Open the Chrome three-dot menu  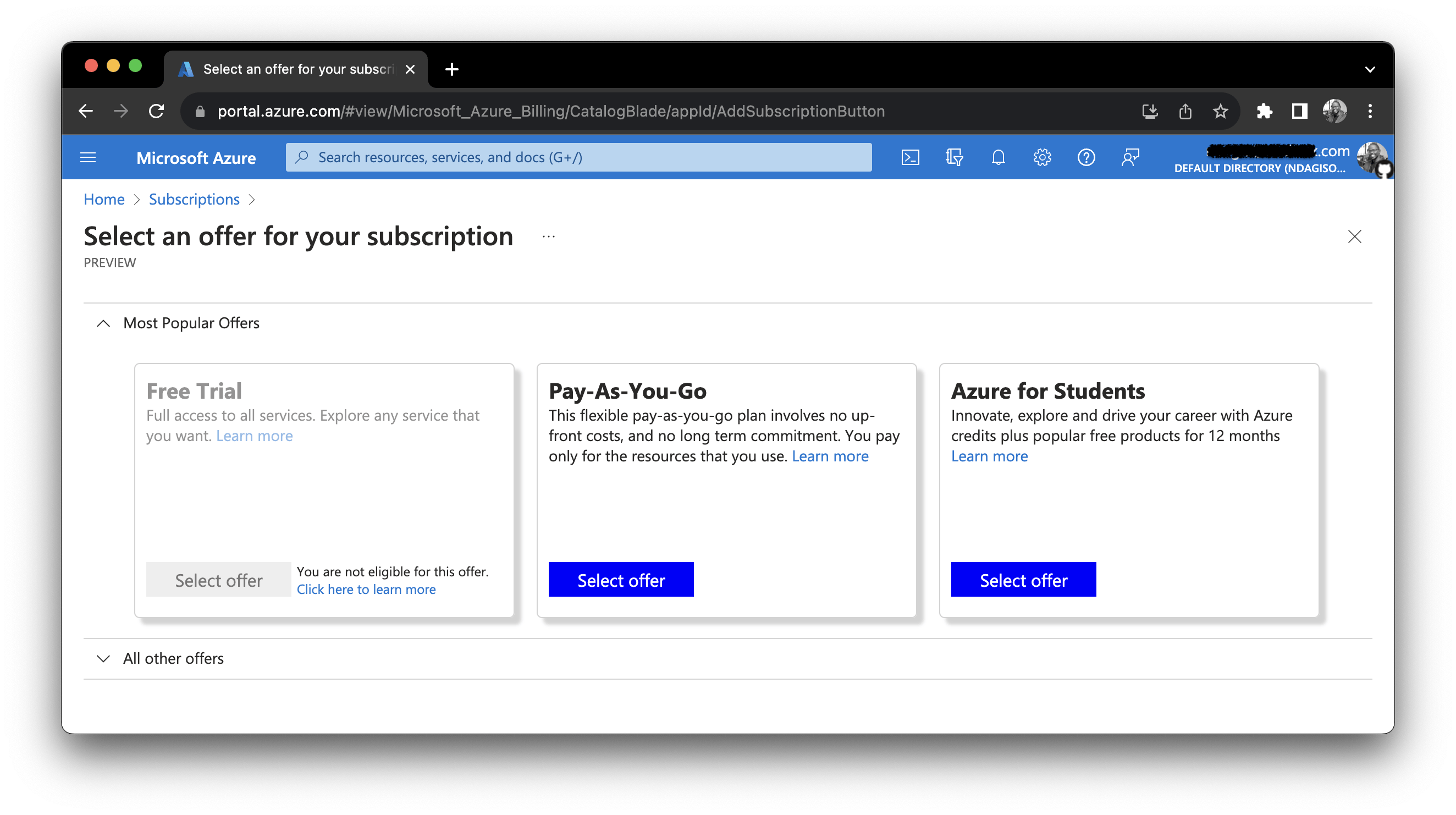1370,111
